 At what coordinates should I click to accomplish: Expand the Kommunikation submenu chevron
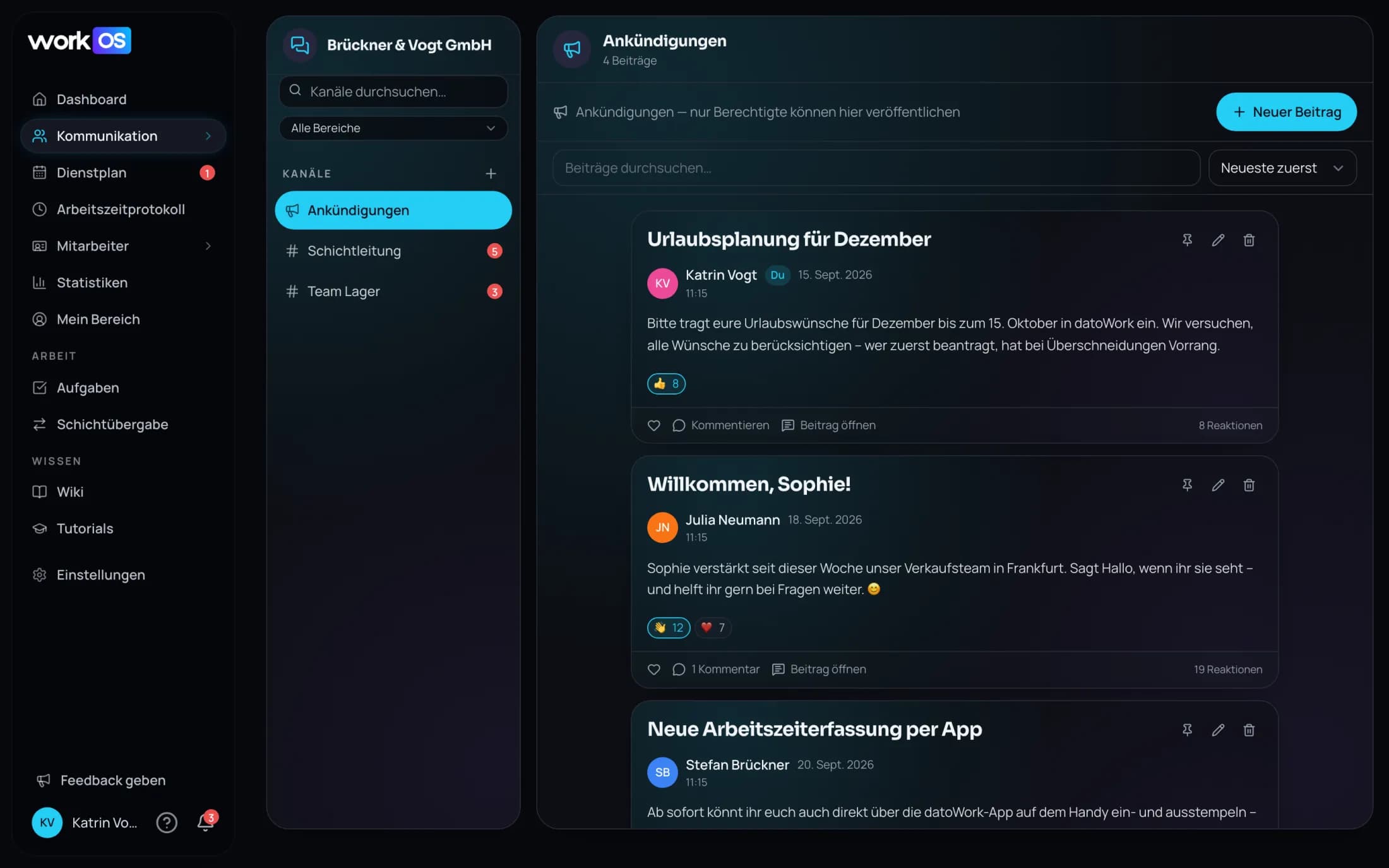coord(208,136)
